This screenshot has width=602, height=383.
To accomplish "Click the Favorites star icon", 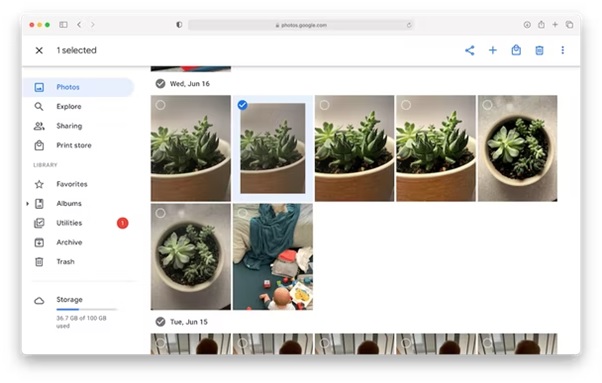I will [x=39, y=184].
